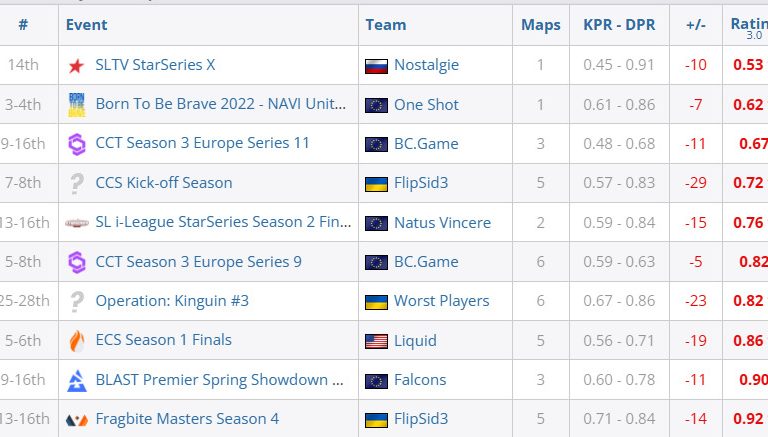Click the Fragbite Masters Season 4 logo
Screen dimensions: 768x437
coord(76,420)
